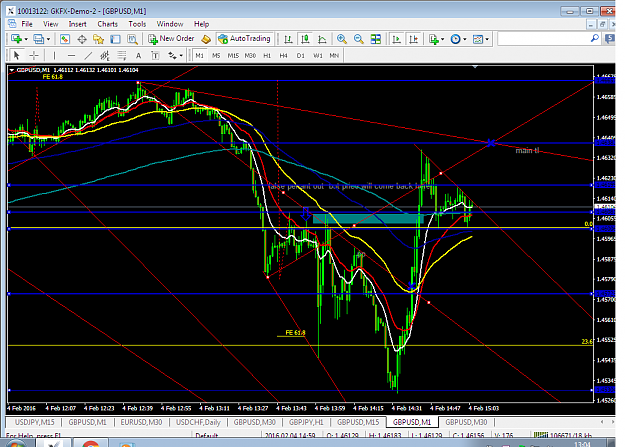Switch to USDJPY,M15 chart tab
The image size is (625, 447).
coord(35,422)
